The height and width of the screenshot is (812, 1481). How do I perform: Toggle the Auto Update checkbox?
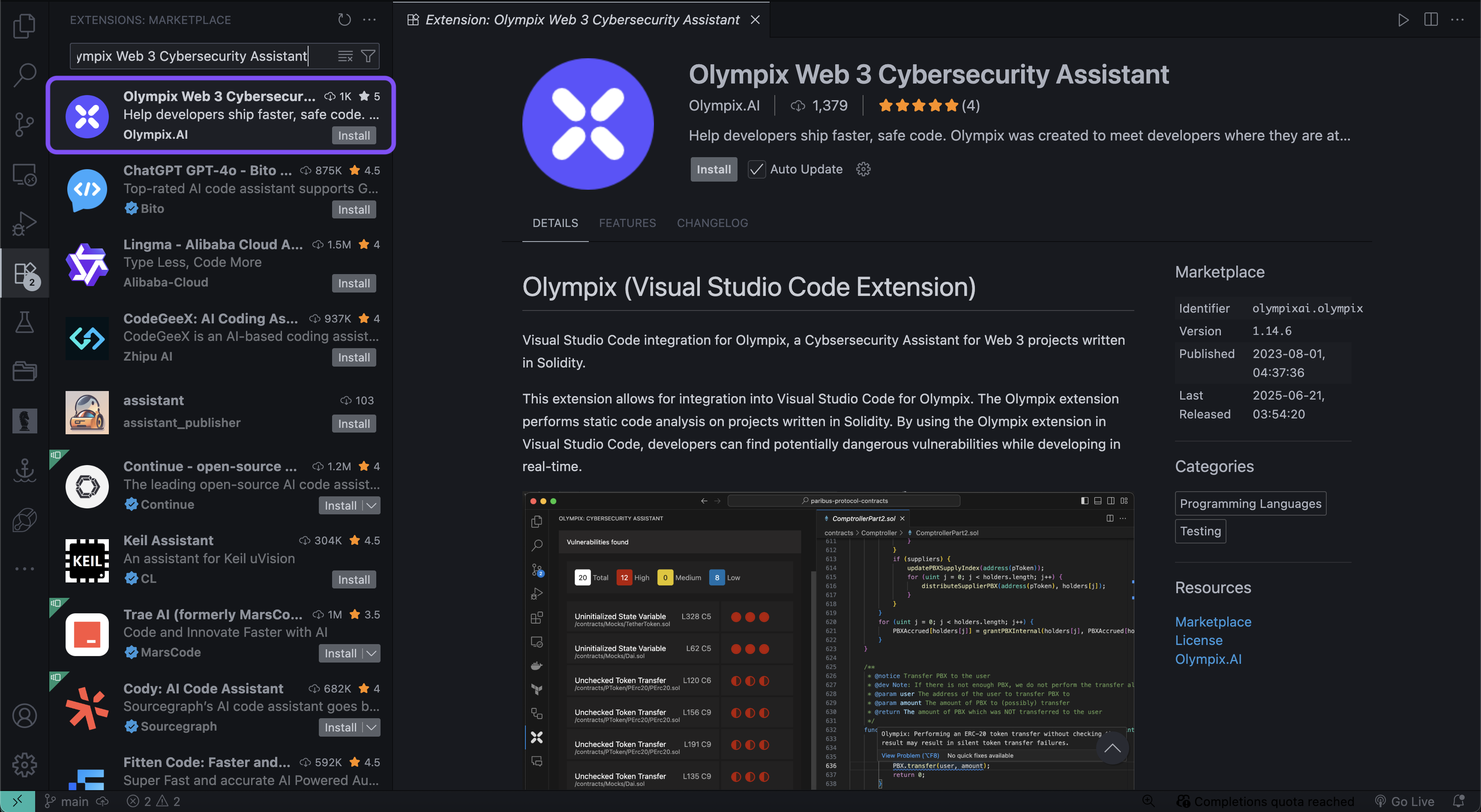[x=756, y=169]
